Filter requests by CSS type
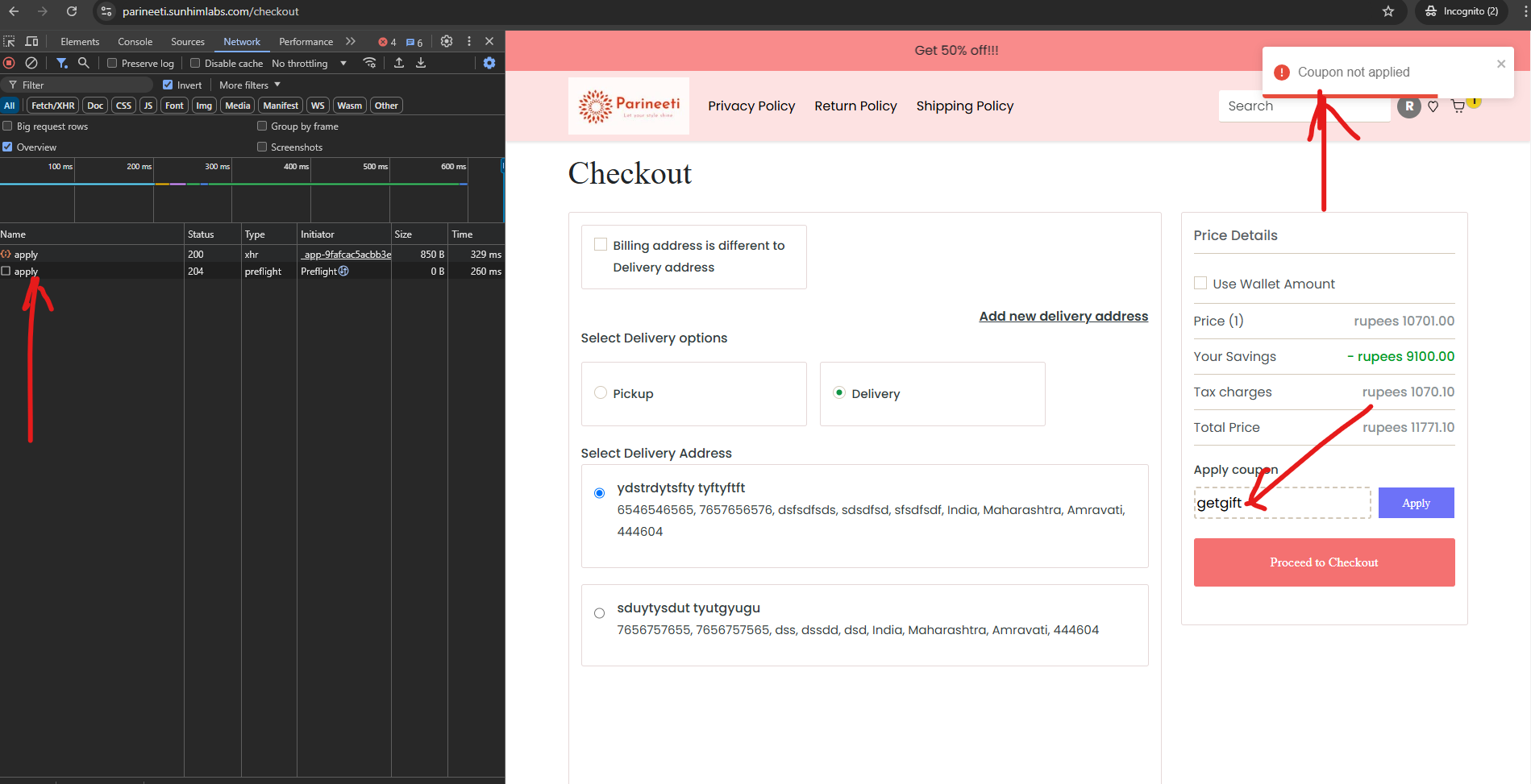1531x784 pixels. click(x=123, y=106)
